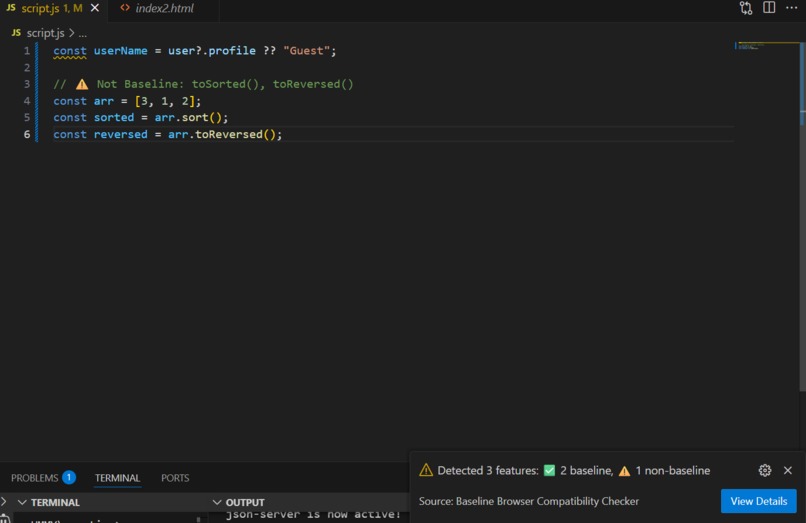Click the 'Source: Baseline Browser Compatibility Checker' text
This screenshot has height=523, width=806.
(528, 501)
